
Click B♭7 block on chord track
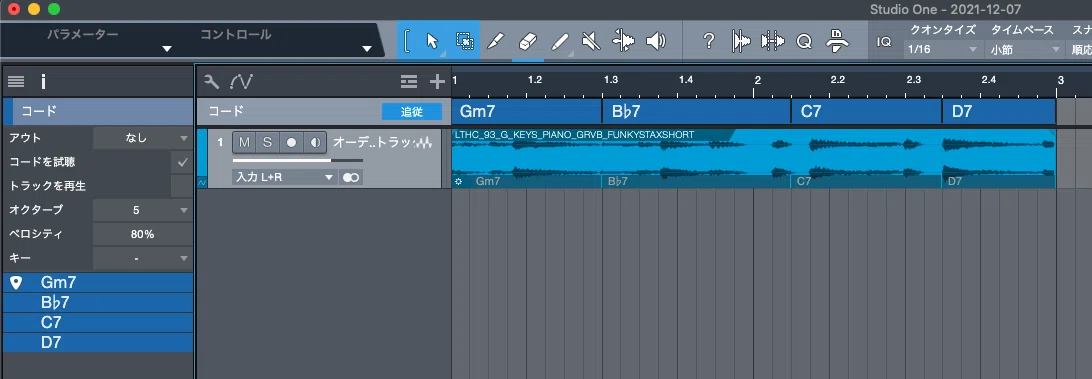click(x=696, y=111)
